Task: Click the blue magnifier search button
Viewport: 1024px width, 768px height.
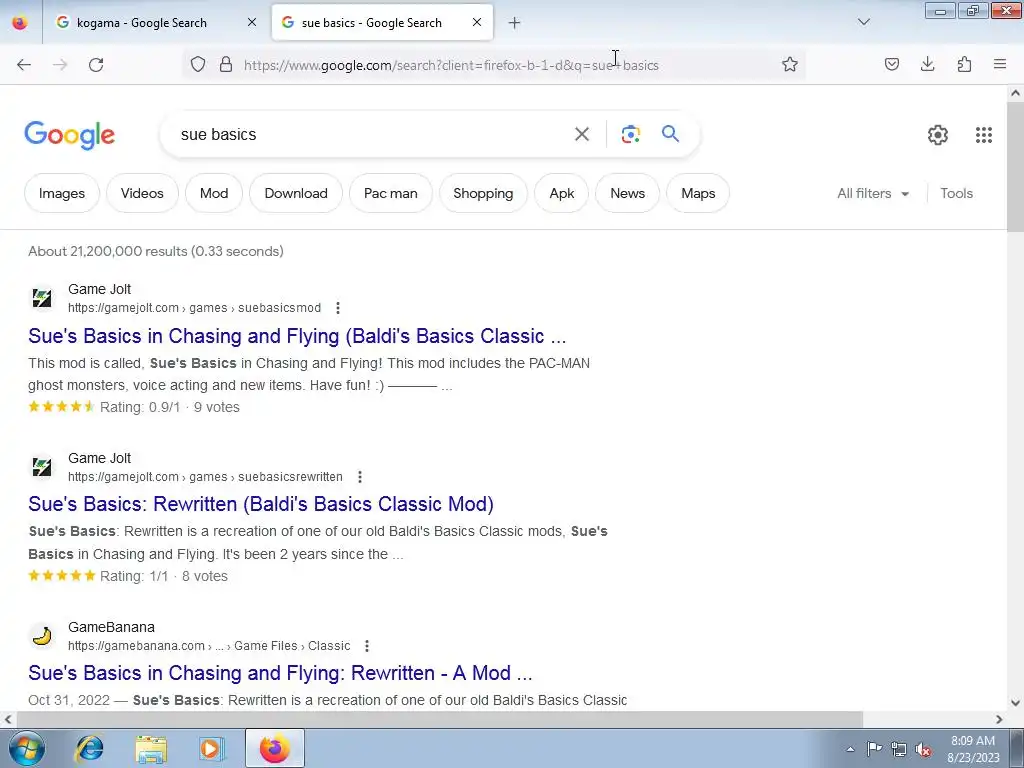Action: 670,134
